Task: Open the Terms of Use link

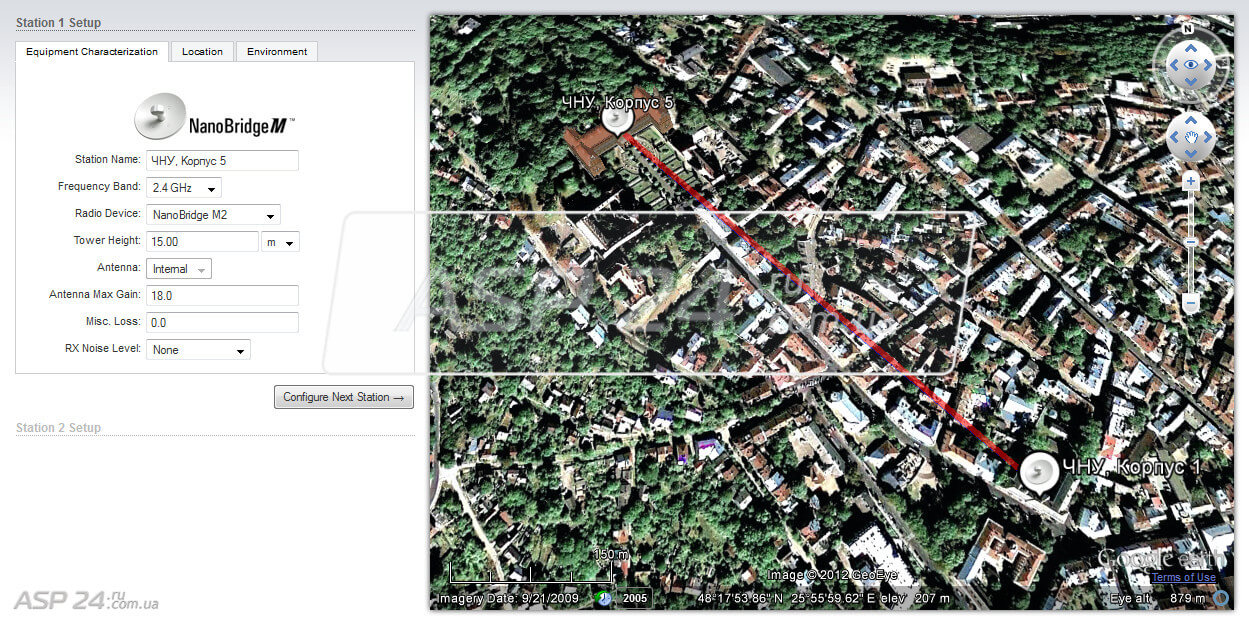Action: [x=1182, y=577]
